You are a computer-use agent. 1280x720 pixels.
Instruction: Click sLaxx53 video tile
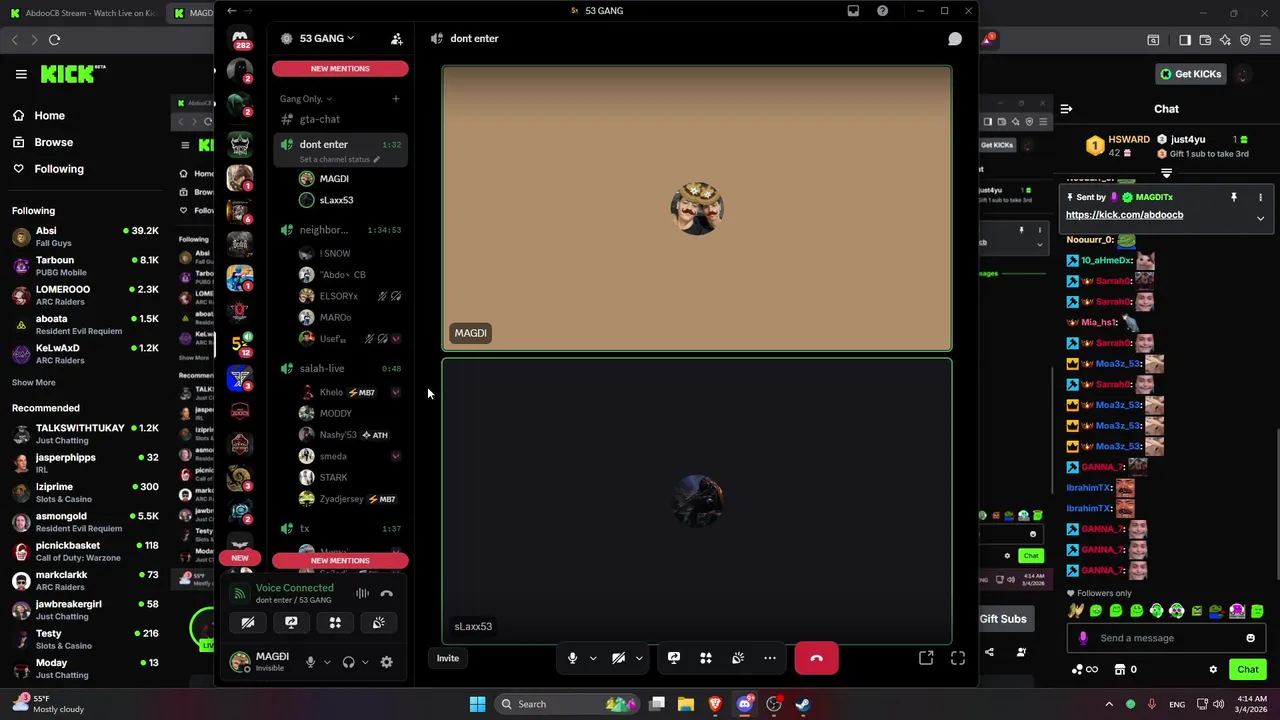[x=697, y=502]
